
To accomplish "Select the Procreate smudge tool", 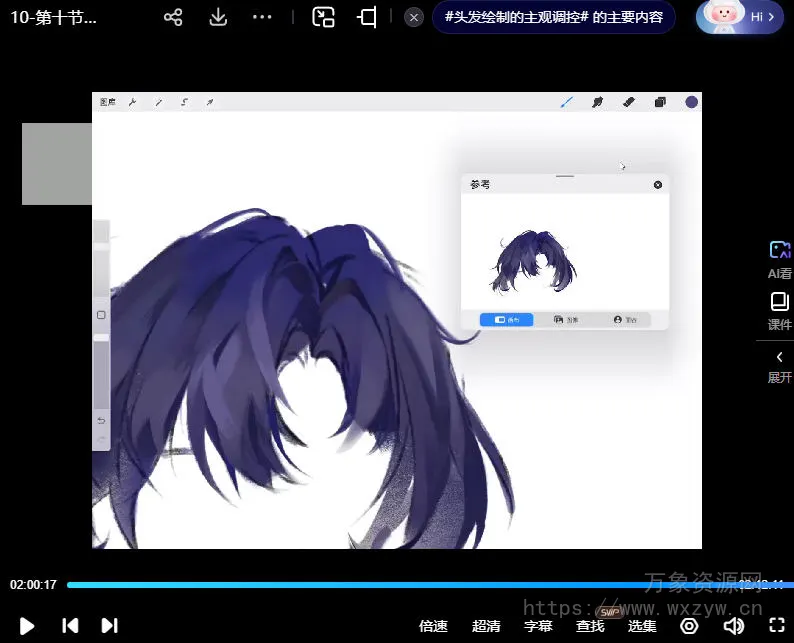I will point(597,102).
